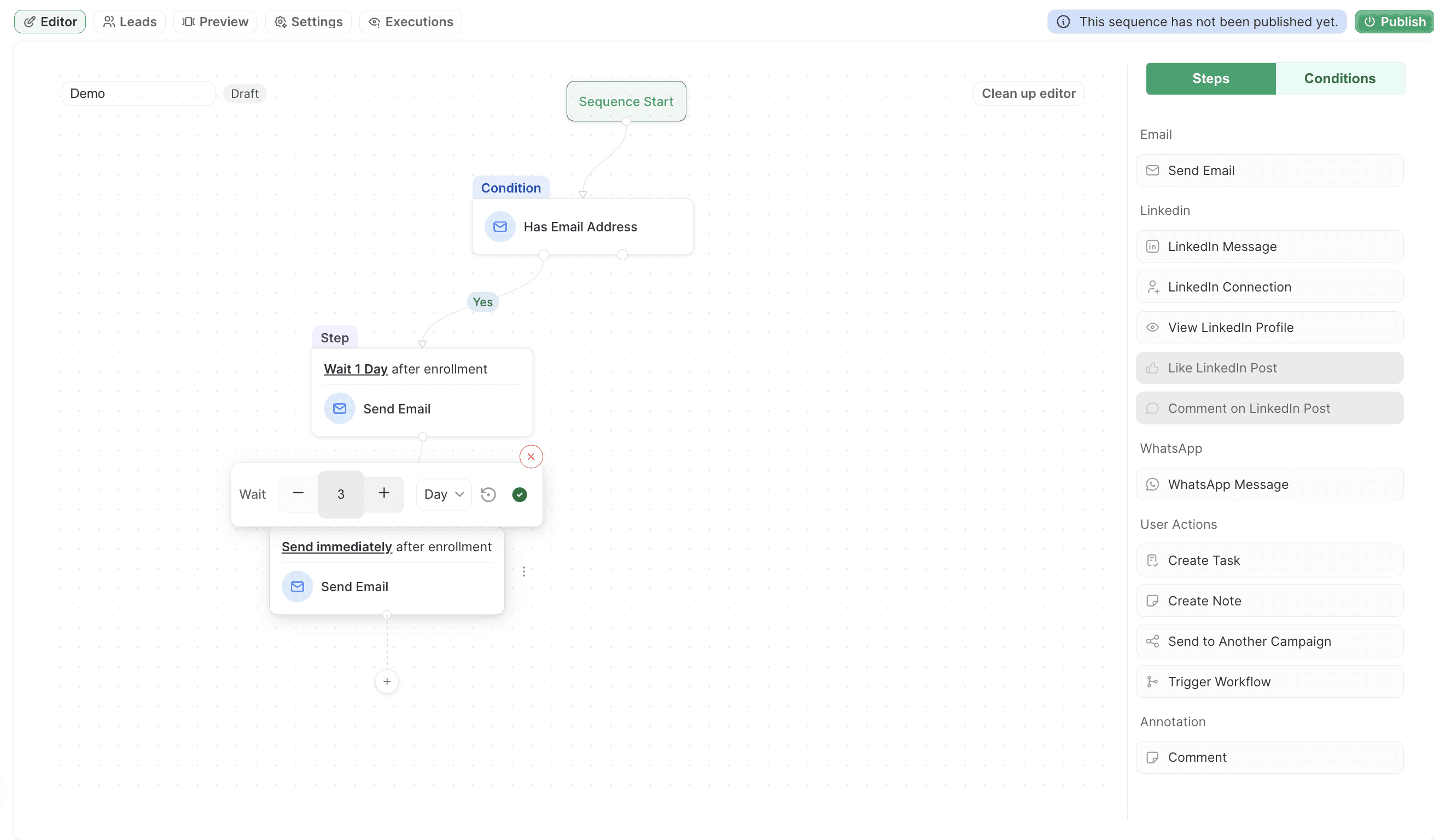1434x840 pixels.
Task: Add a LinkedIn Connection step
Action: [x=1269, y=287]
